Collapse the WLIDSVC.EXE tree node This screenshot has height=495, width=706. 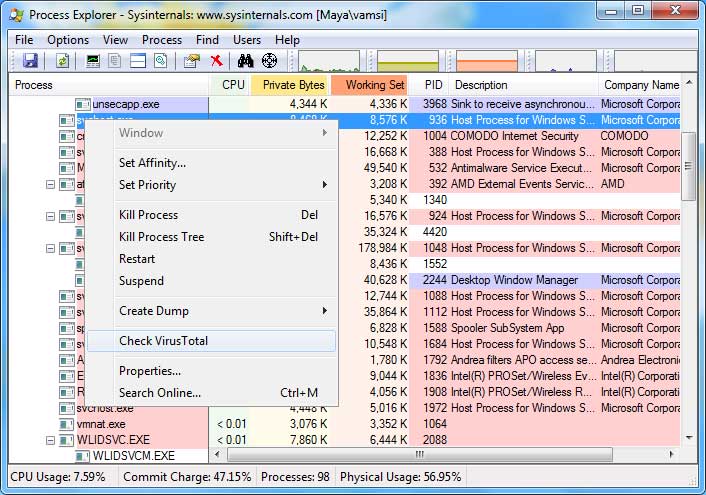pyautogui.click(x=50, y=441)
